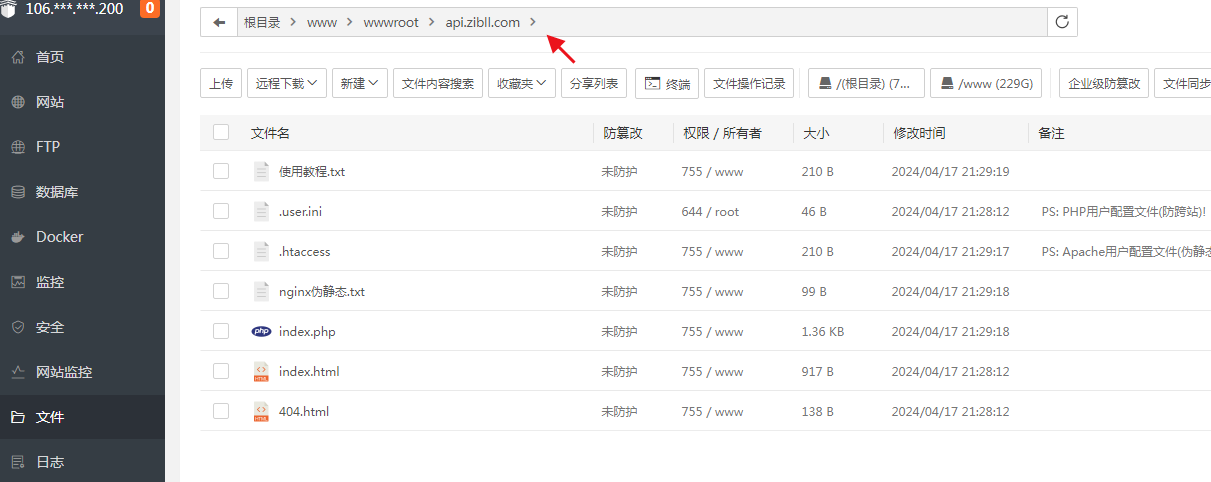1211x482 pixels.
Task: Check the box for .htaccess
Action: [x=221, y=251]
